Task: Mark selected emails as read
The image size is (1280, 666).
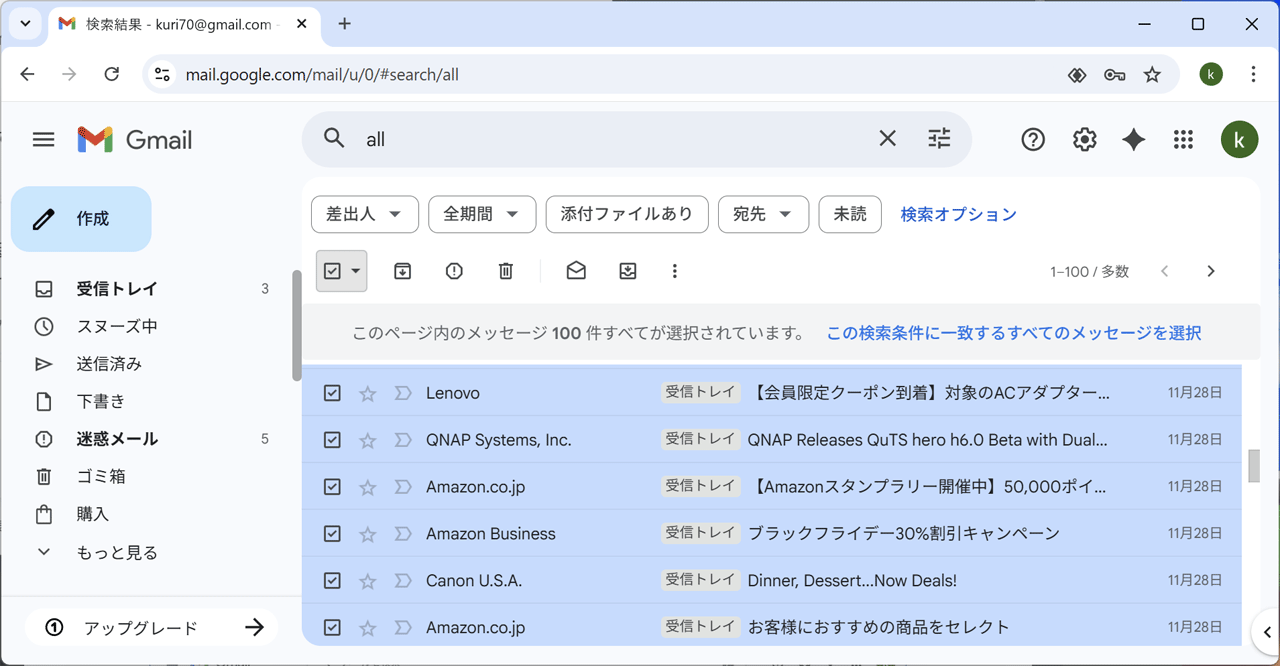Action: coord(576,270)
